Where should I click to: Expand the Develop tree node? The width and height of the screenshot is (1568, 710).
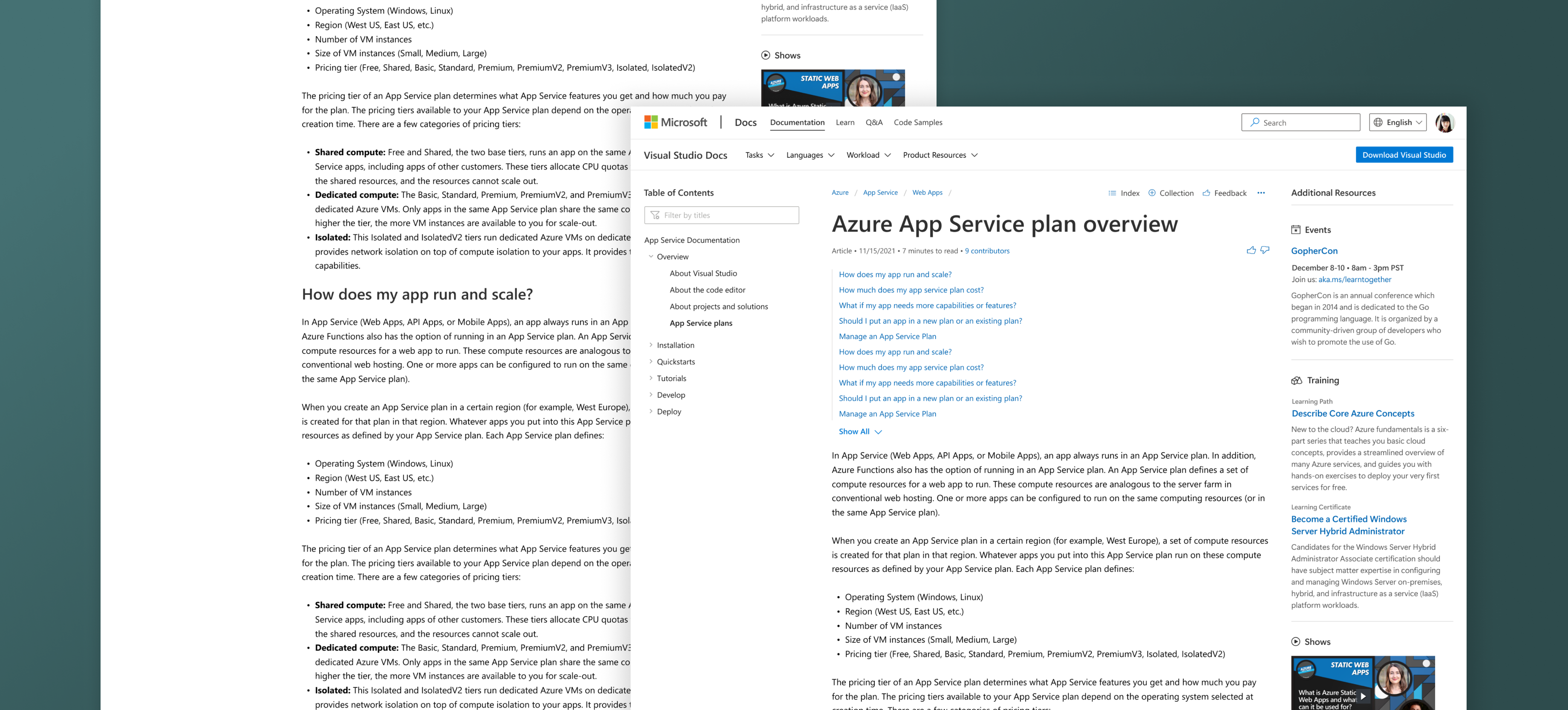(x=651, y=395)
